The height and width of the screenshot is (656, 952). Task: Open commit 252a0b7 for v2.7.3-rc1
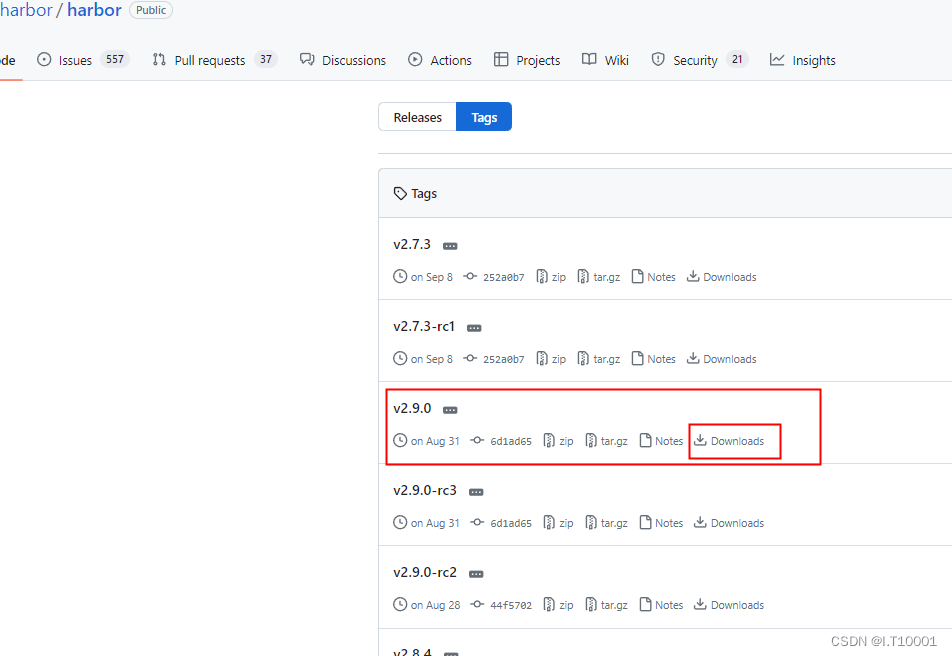[494, 359]
